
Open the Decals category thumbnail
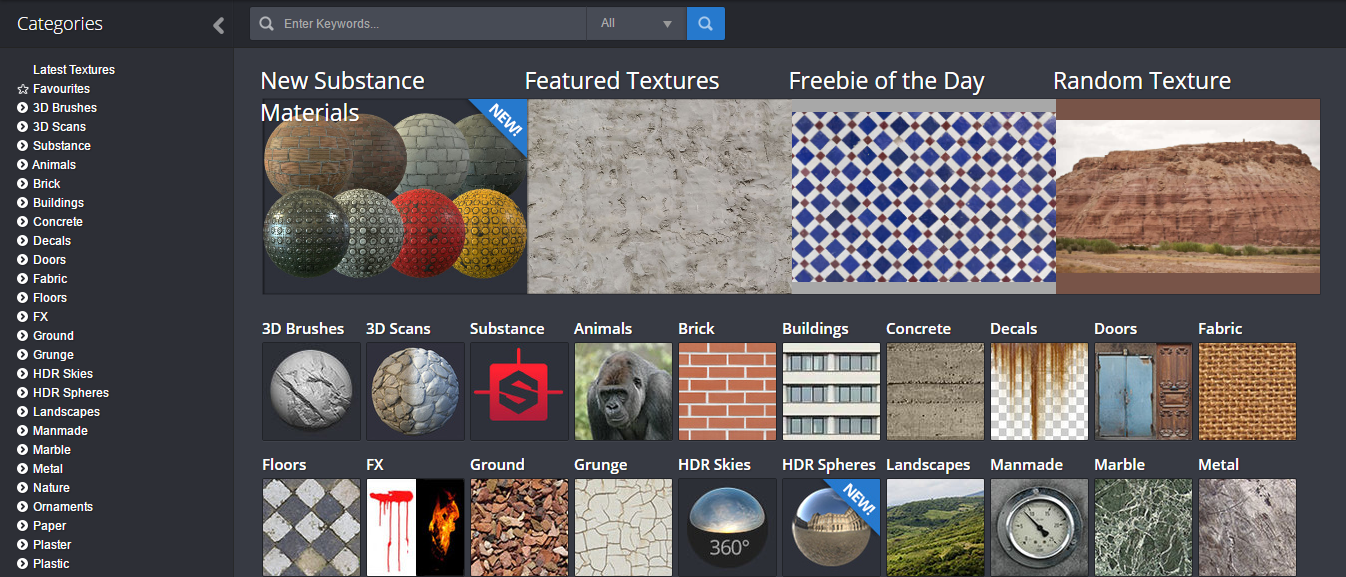[x=1039, y=391]
